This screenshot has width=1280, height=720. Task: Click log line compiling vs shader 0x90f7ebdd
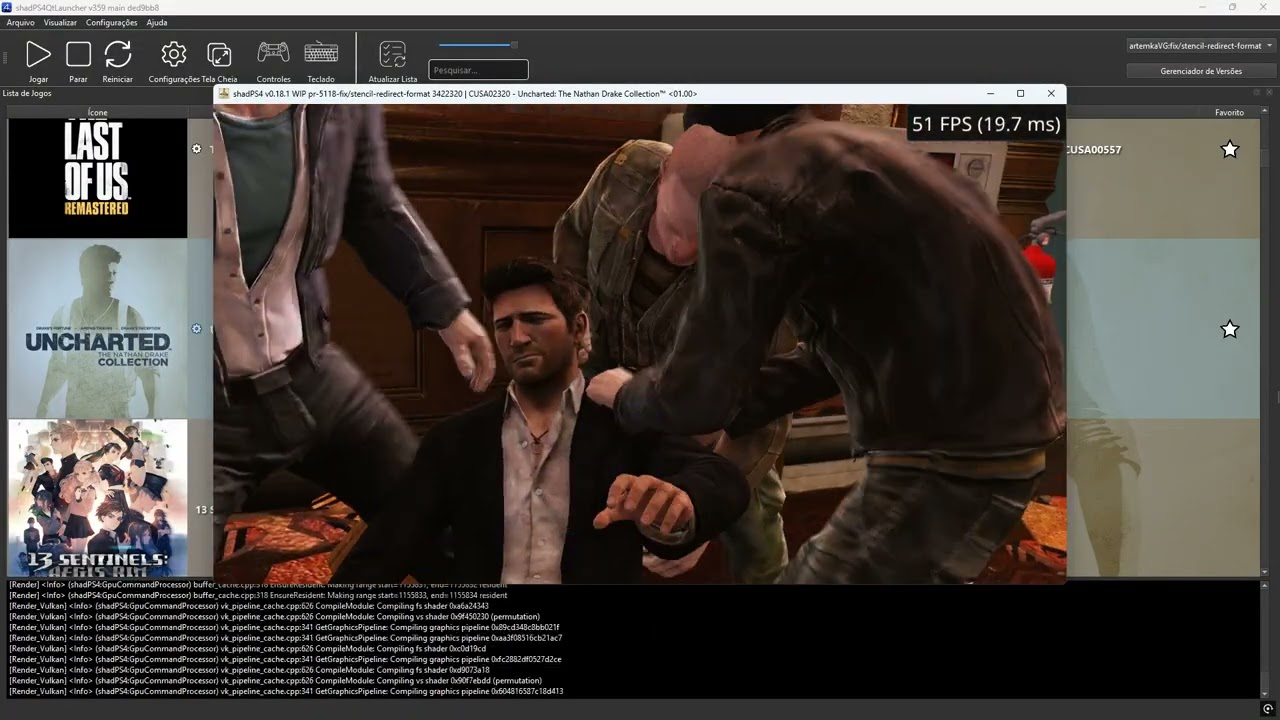click(x=275, y=680)
